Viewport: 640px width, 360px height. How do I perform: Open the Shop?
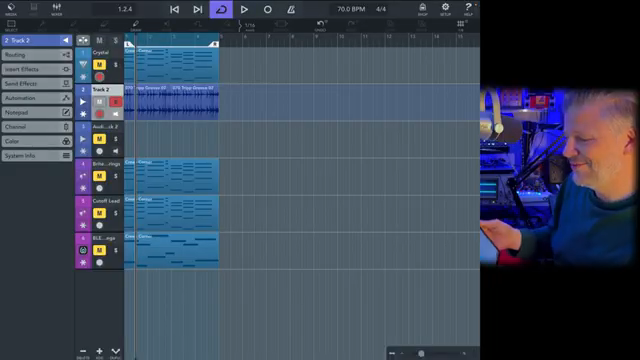coord(422,9)
